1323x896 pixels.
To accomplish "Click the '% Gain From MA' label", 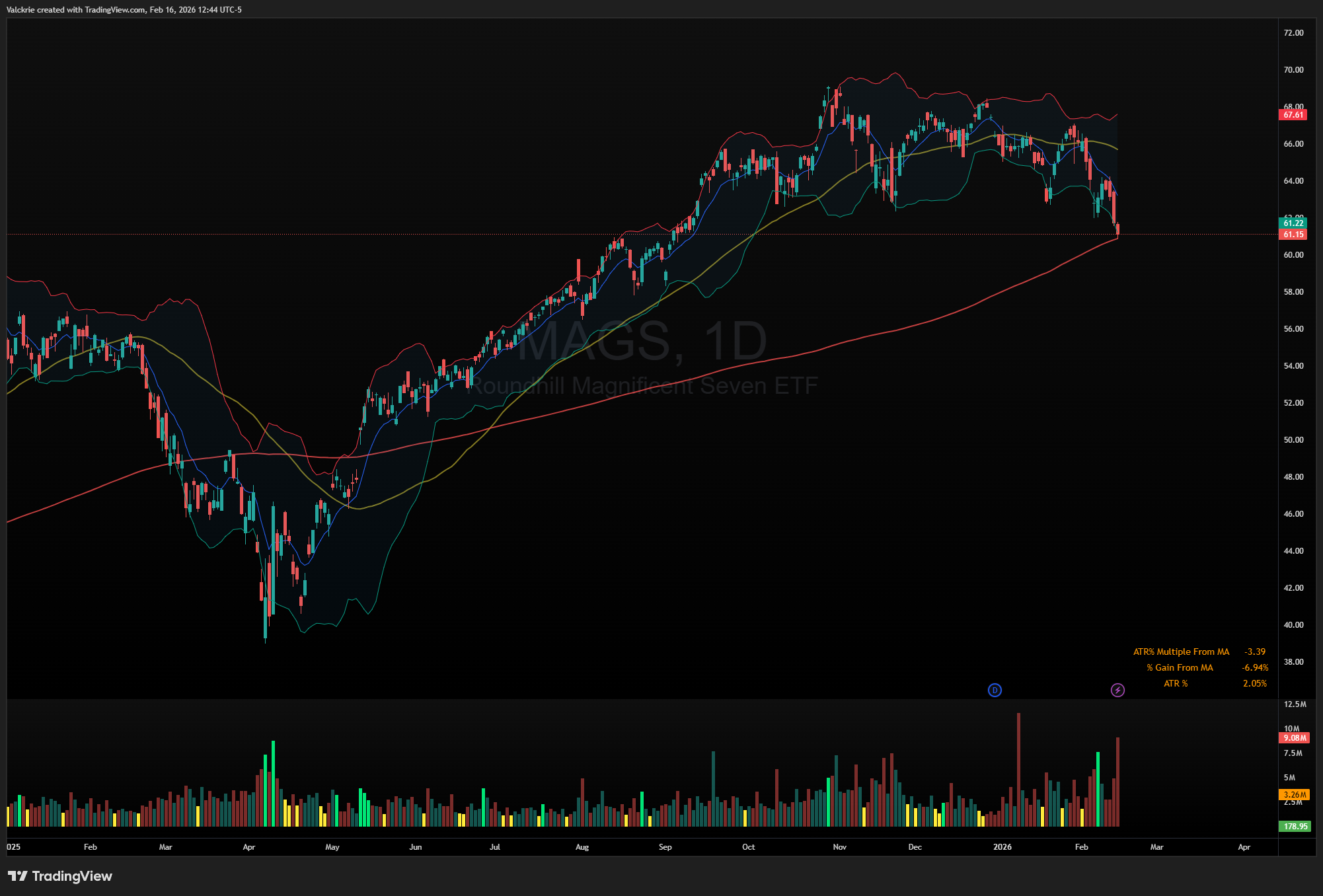I will tap(1180, 667).
